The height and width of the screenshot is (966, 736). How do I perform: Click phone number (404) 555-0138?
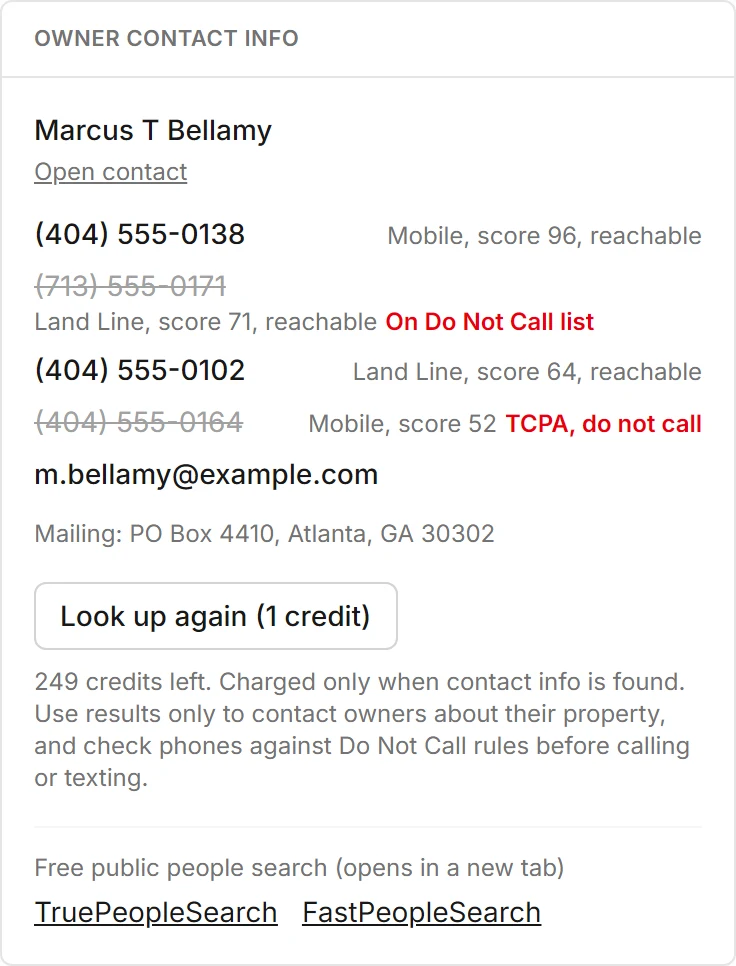click(x=140, y=234)
